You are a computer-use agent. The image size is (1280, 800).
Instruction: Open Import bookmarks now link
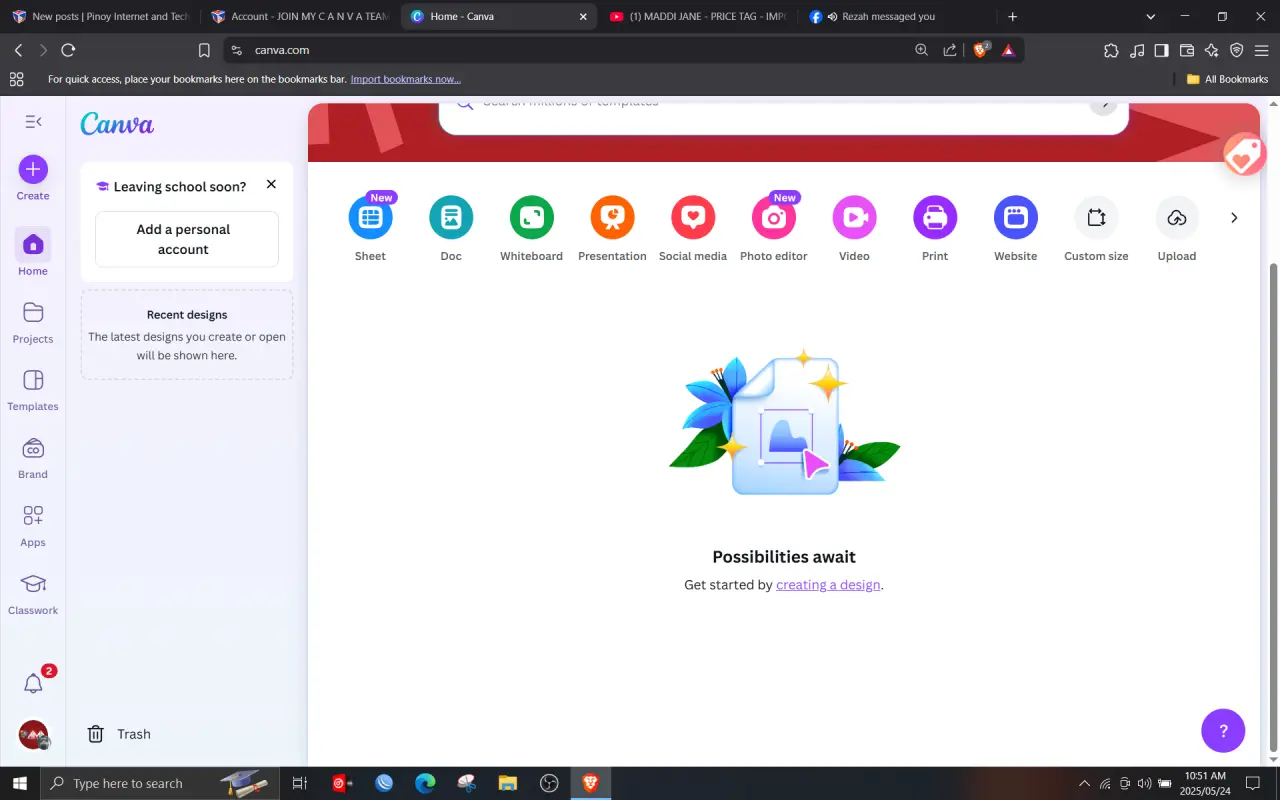click(x=406, y=79)
